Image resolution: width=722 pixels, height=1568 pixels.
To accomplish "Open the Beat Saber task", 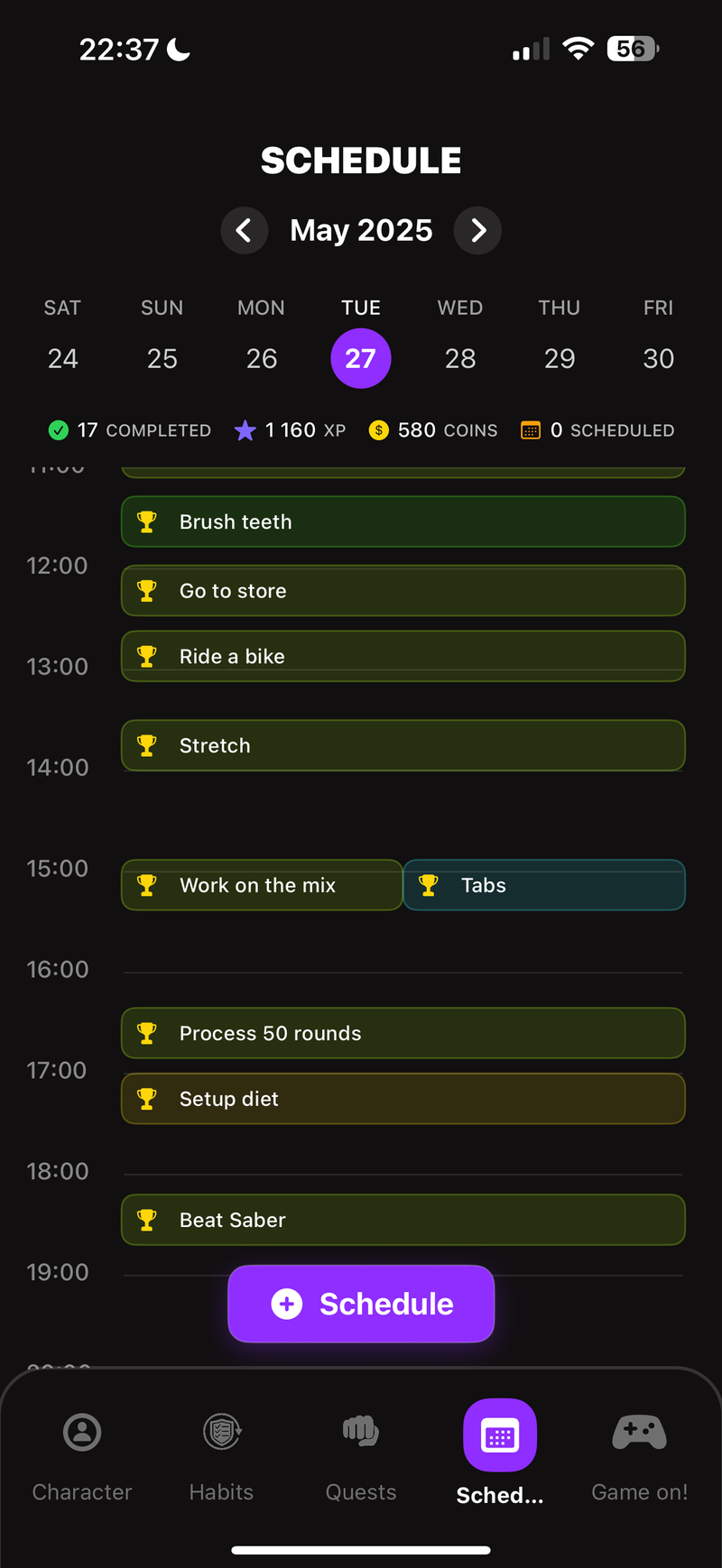I will pos(403,1220).
